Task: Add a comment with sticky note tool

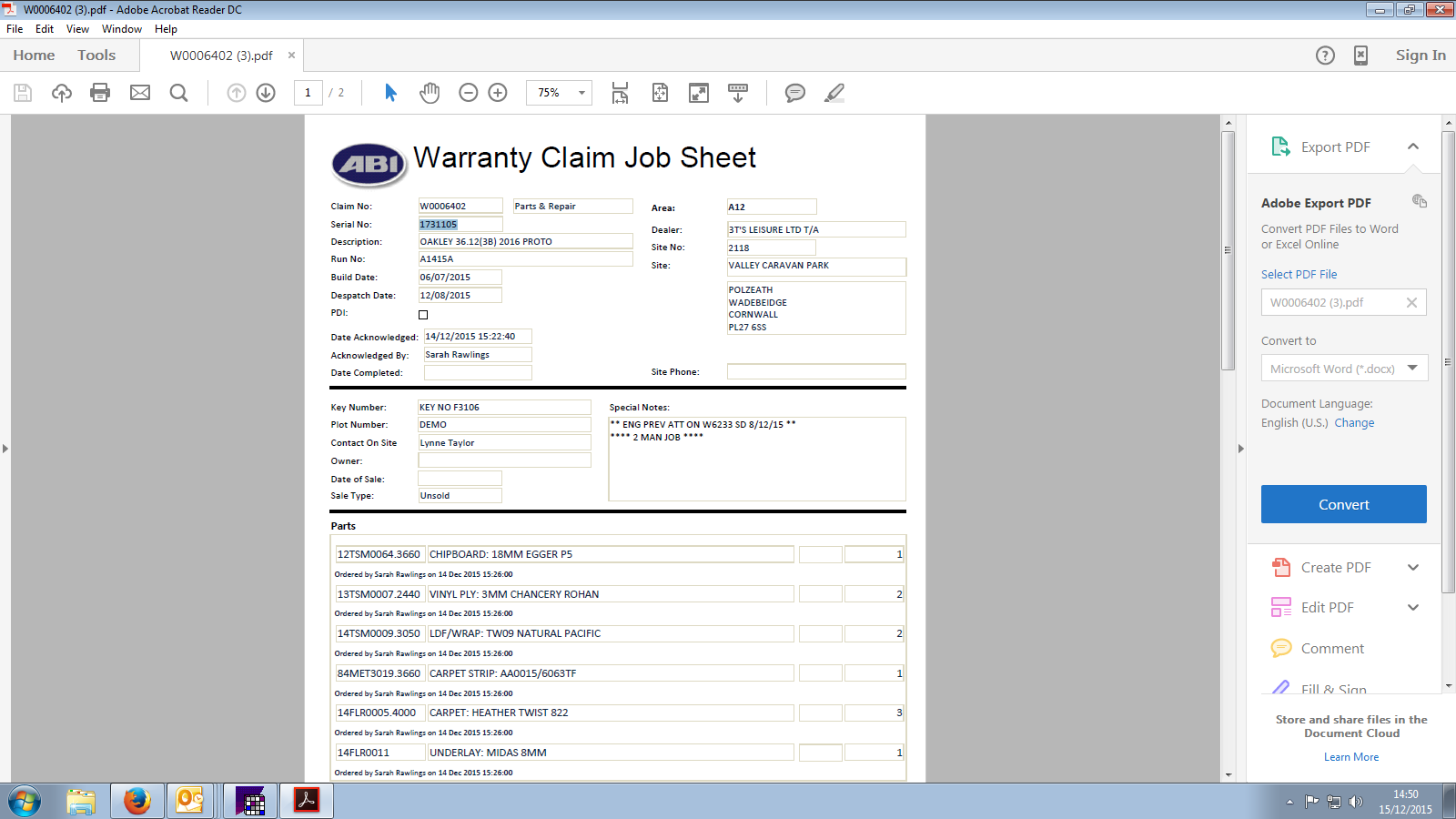Action: tap(794, 93)
